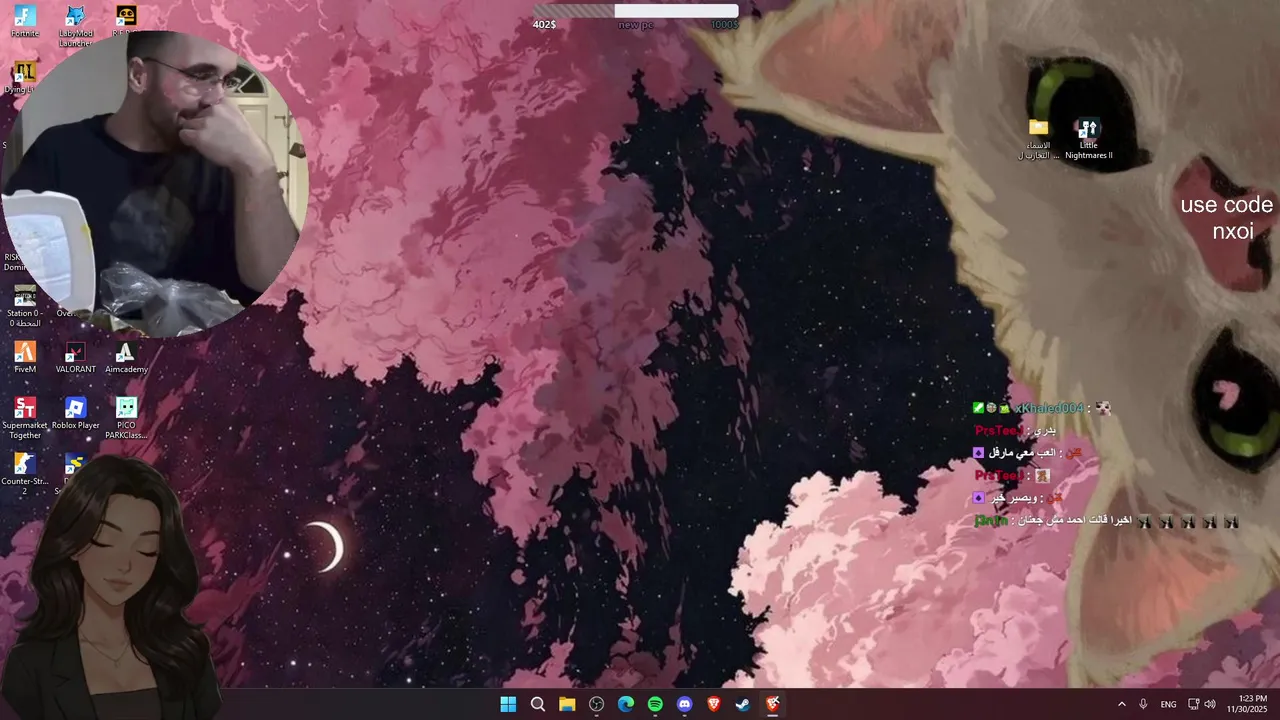Open the Little Nightmares II shortcut
The width and height of the screenshot is (1280, 720).
click(1088, 139)
